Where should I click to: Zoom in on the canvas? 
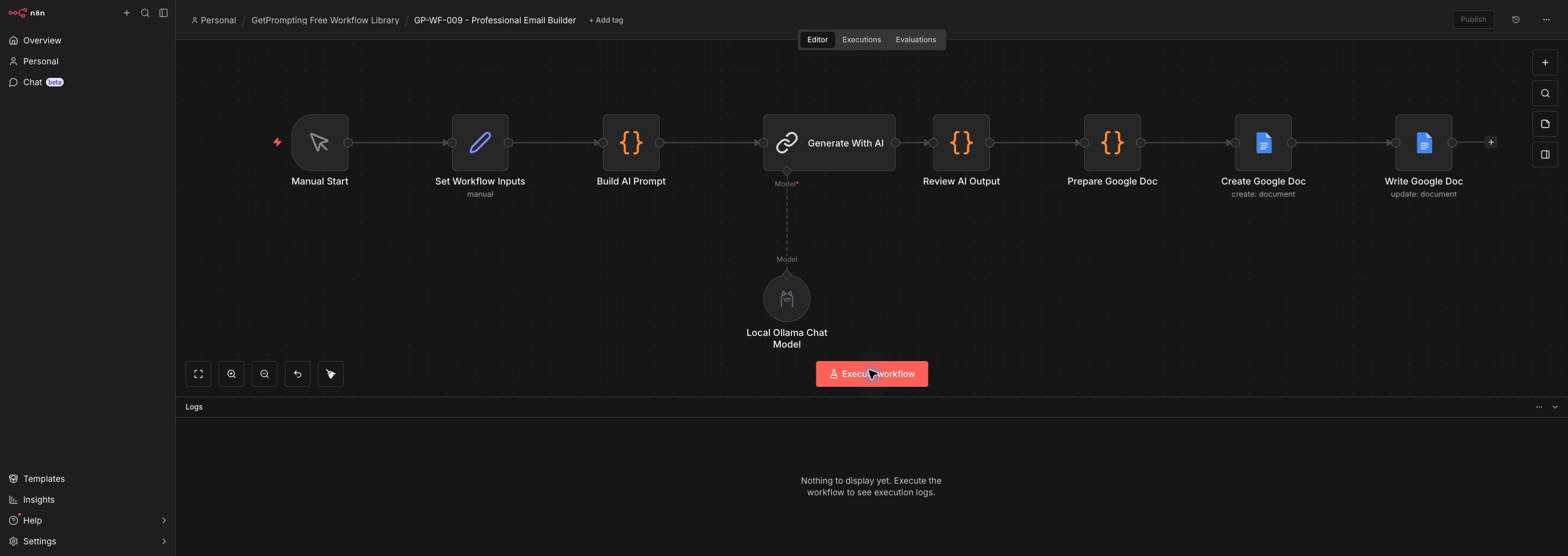point(232,374)
